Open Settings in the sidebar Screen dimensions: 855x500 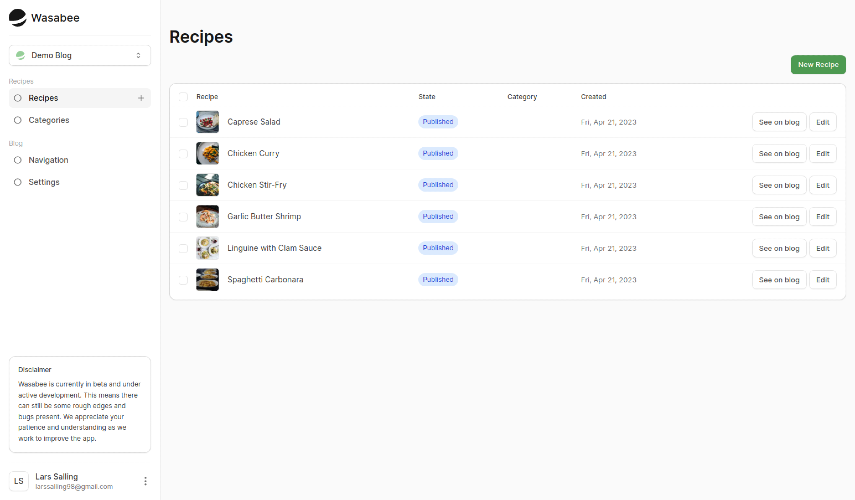coord(80,182)
